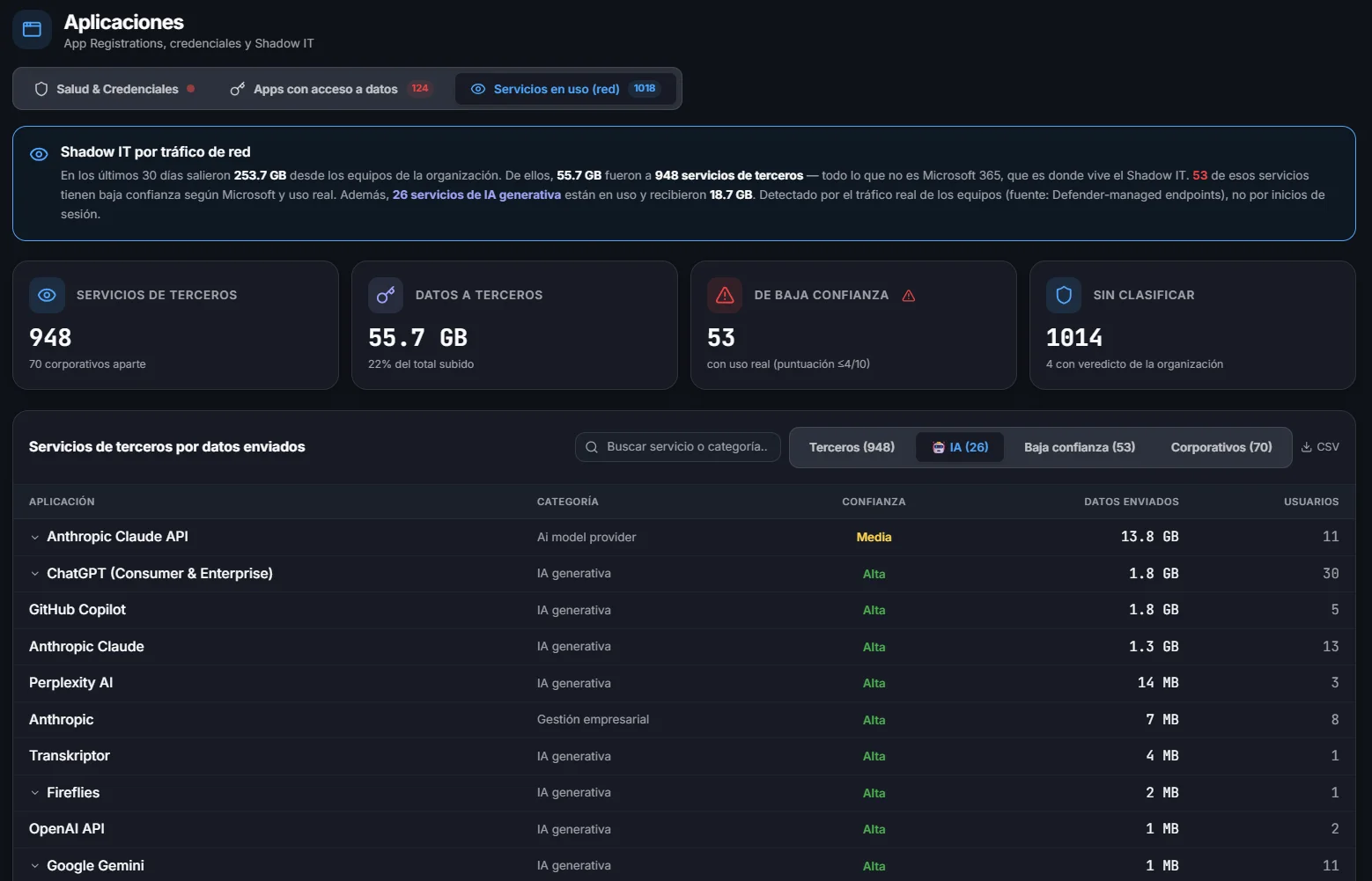The image size is (1372, 881).
Task: Select the Transkriptor row name
Action: 70,756
